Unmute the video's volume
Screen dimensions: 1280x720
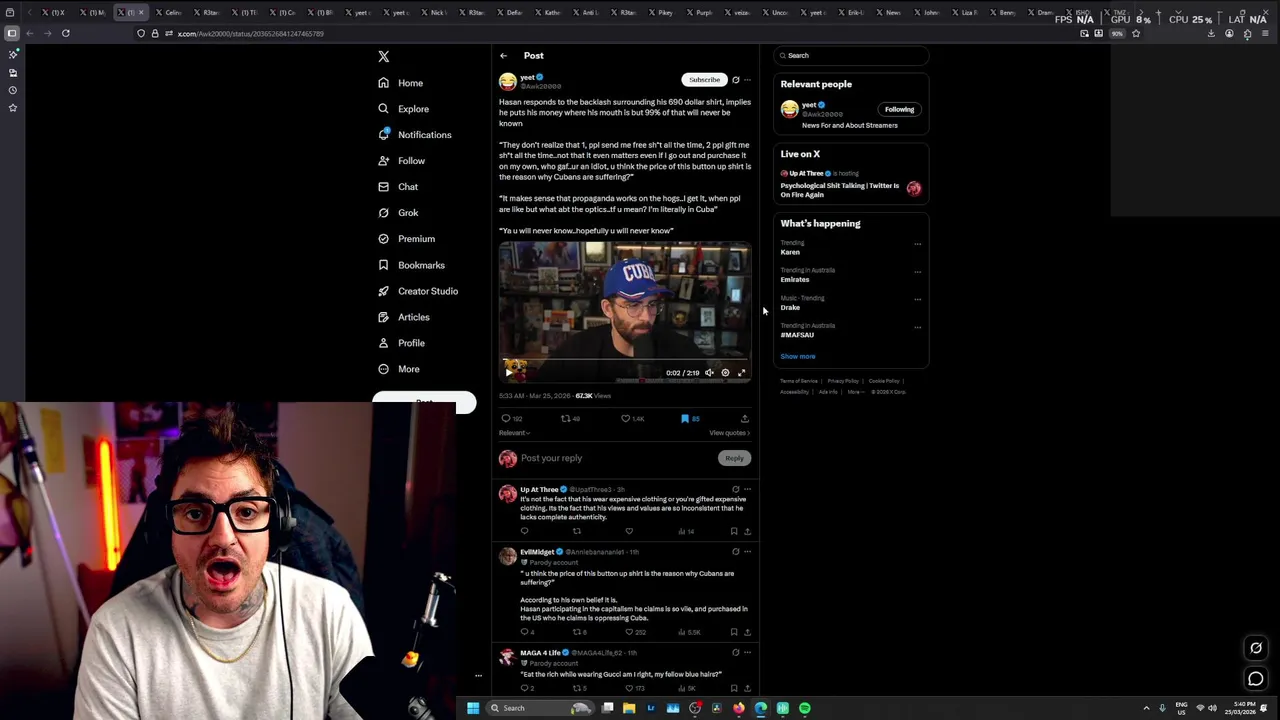(x=709, y=373)
